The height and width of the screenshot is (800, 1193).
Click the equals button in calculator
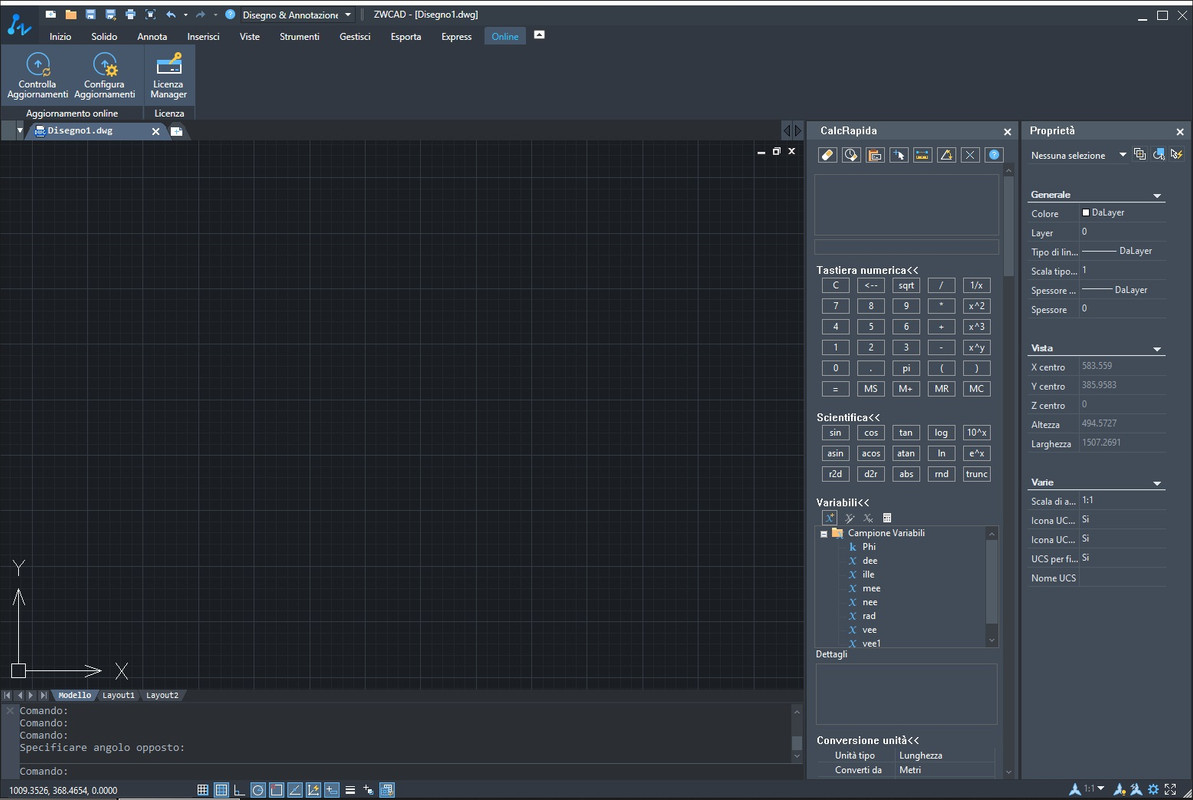835,389
